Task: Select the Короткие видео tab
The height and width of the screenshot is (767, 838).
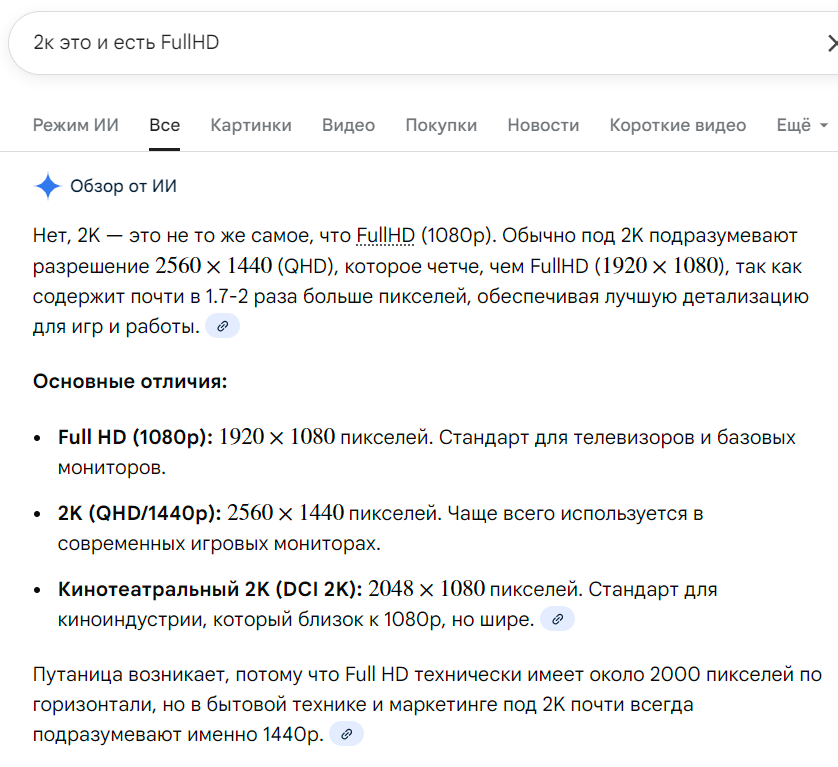Action: pyautogui.click(x=677, y=125)
